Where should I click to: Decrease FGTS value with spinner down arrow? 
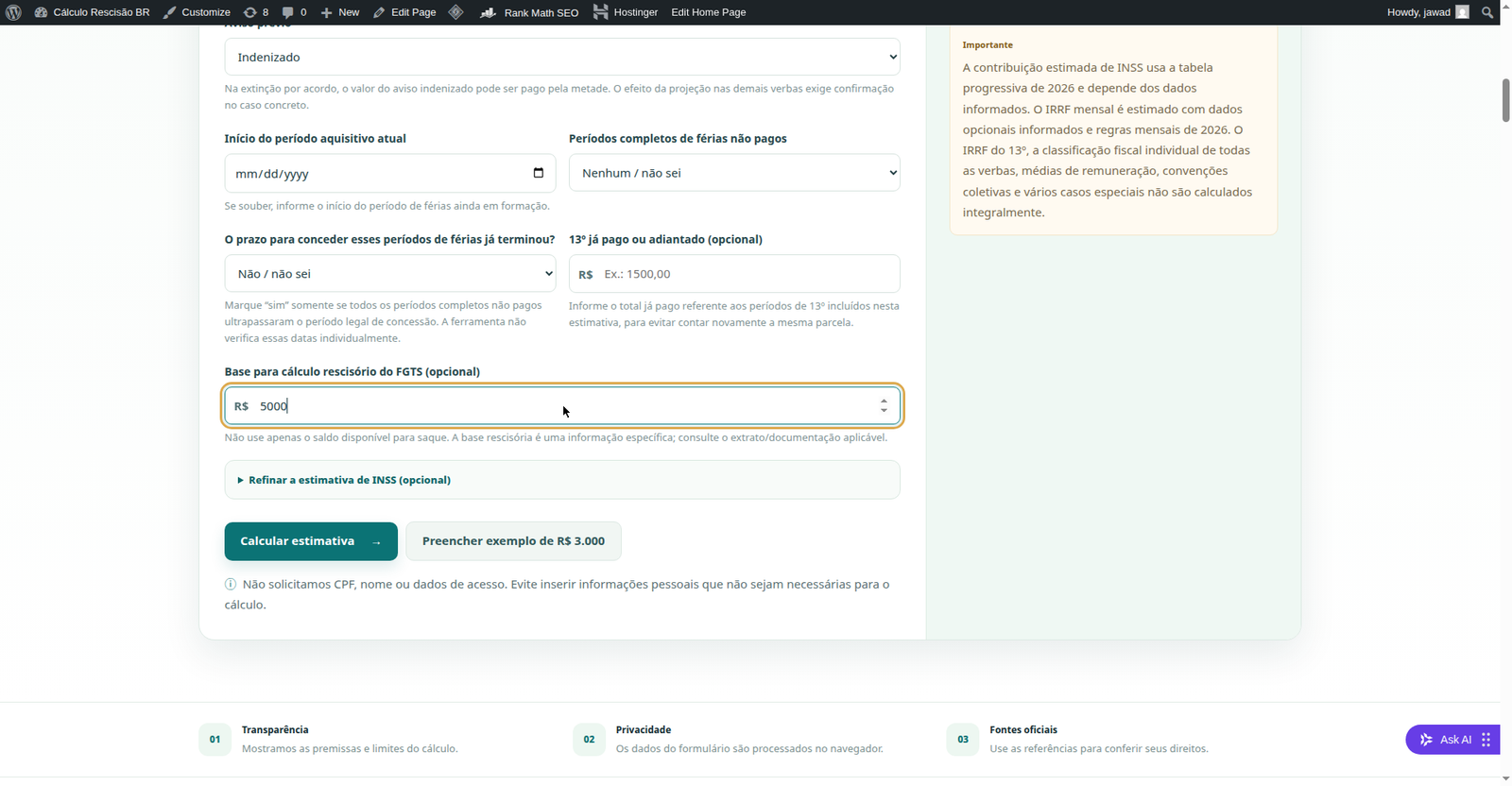(884, 411)
